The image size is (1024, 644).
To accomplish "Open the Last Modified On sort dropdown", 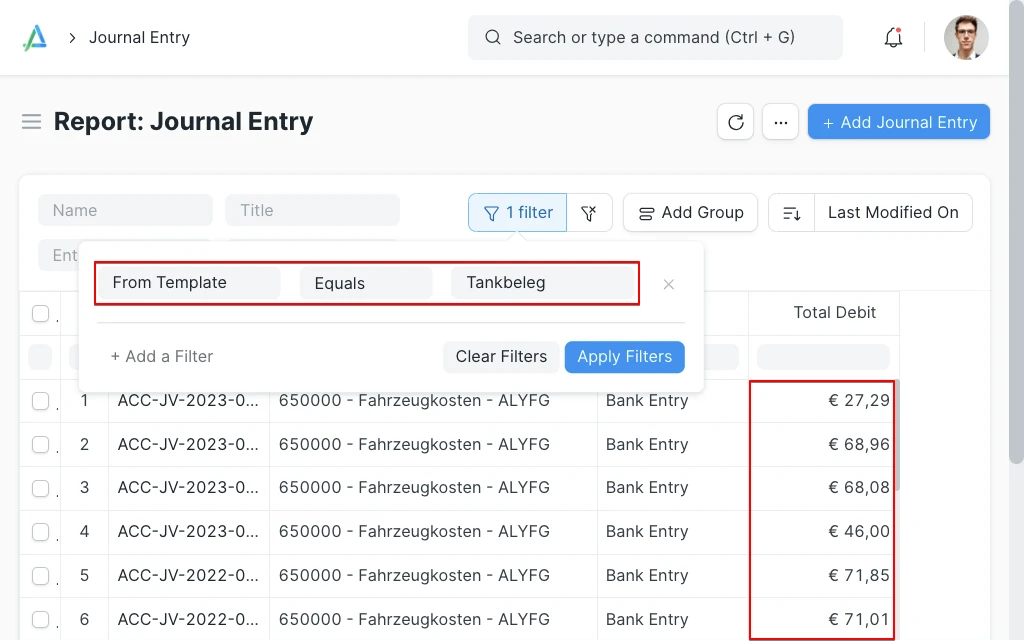I will 893,212.
